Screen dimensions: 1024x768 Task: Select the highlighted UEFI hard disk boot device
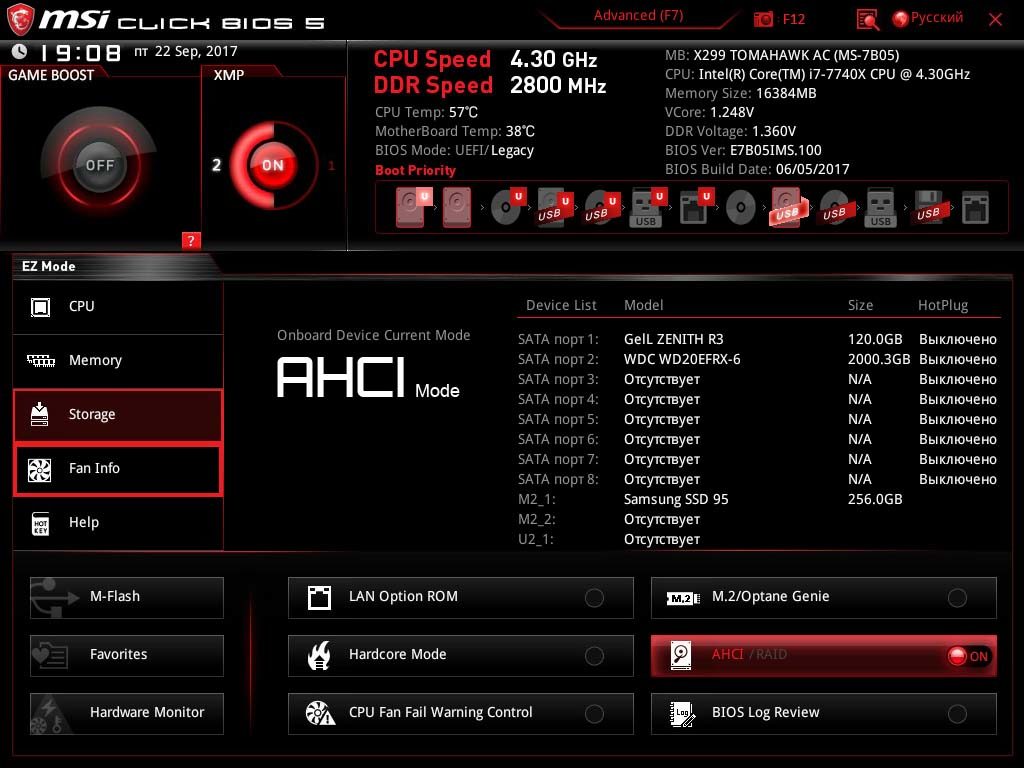413,207
